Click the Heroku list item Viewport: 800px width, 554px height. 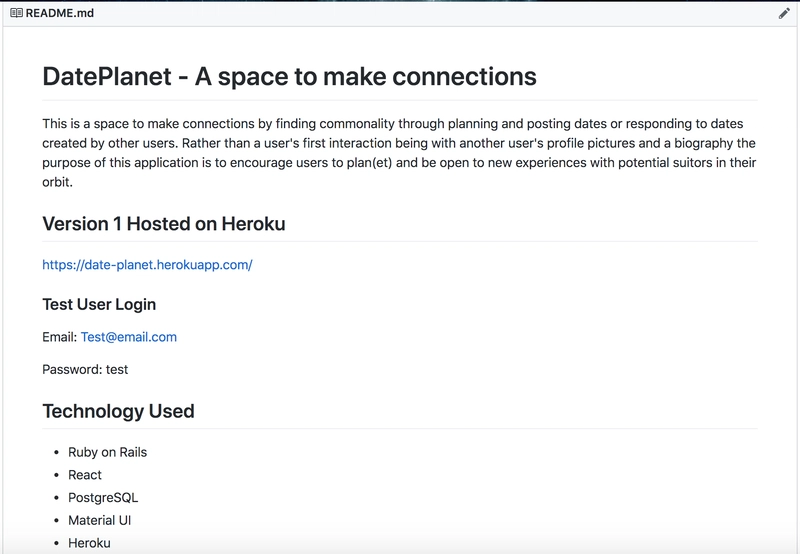point(89,543)
